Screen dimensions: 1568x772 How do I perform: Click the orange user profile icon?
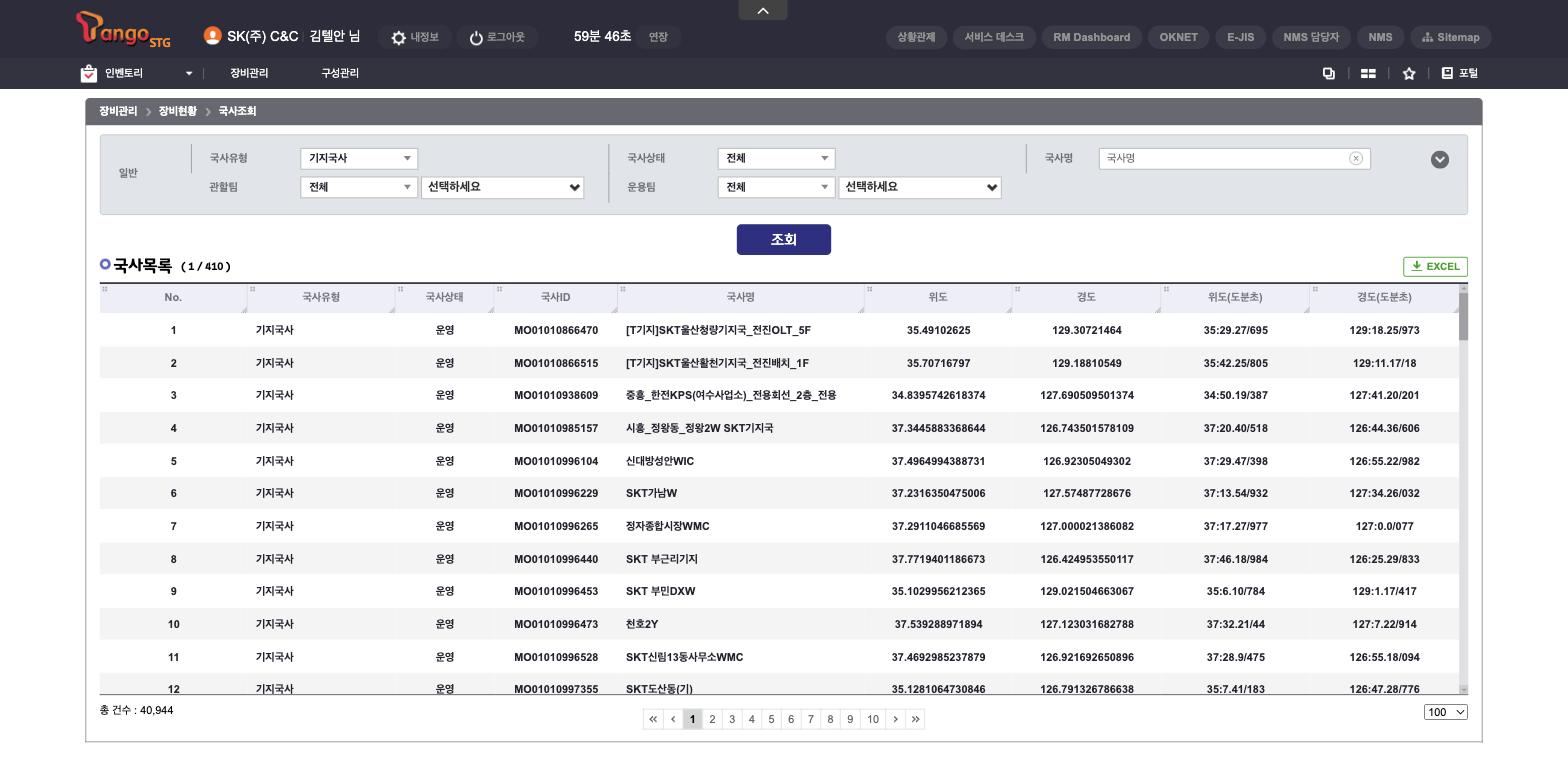tap(212, 36)
